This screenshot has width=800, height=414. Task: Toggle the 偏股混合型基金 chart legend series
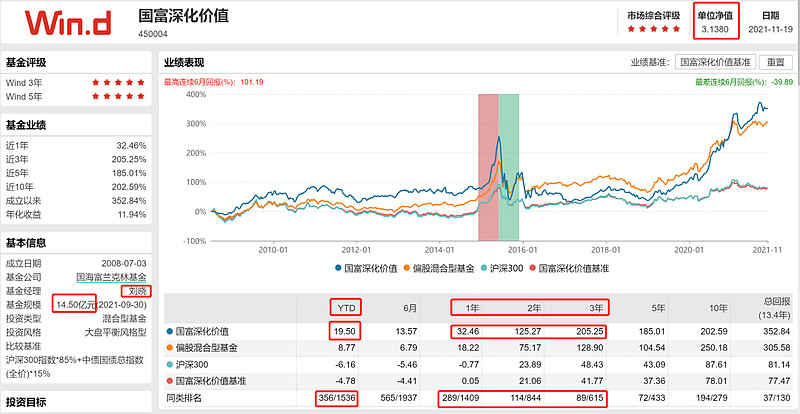click(439, 268)
